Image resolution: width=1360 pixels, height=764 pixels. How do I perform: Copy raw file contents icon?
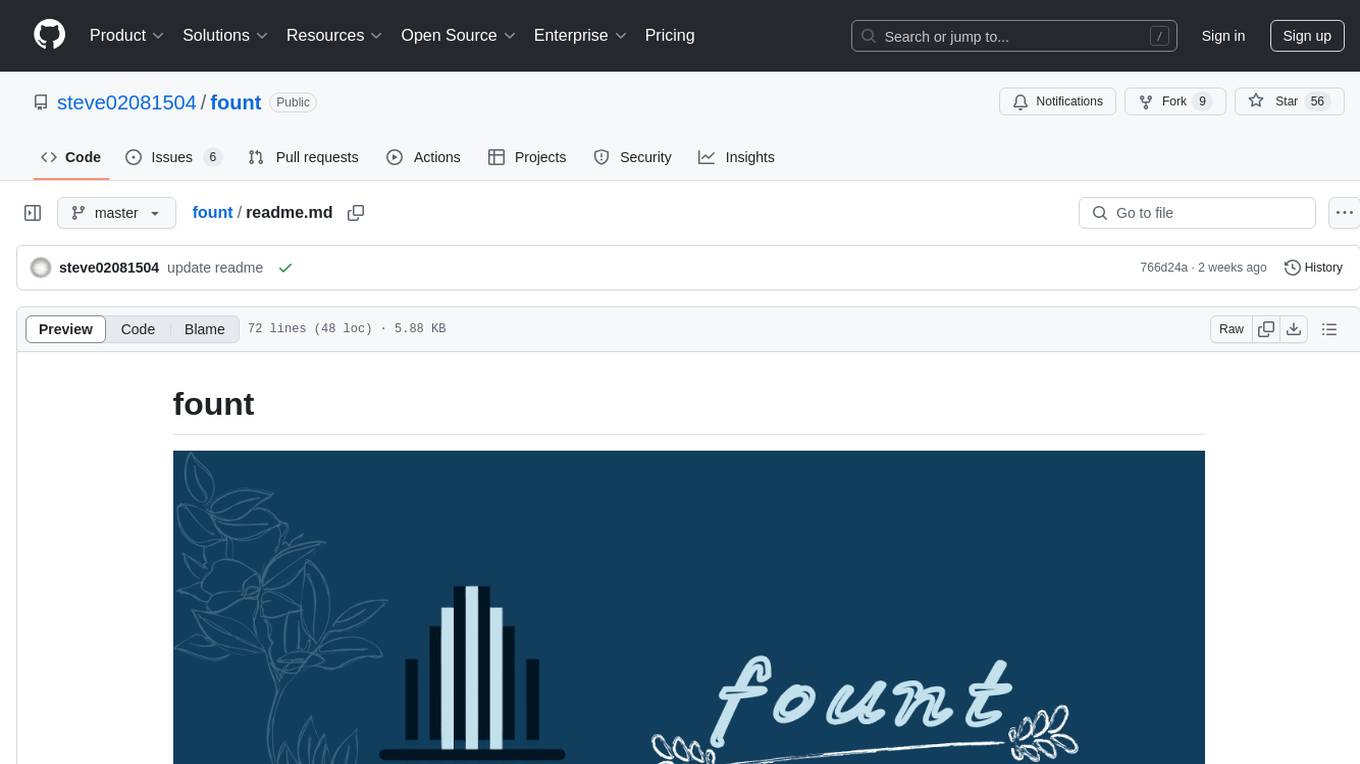click(x=1266, y=329)
